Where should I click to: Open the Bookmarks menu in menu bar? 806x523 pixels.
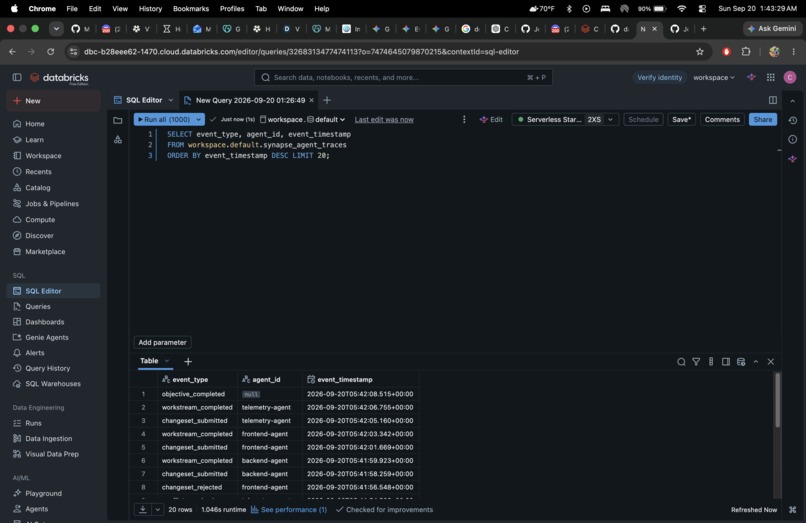click(191, 9)
